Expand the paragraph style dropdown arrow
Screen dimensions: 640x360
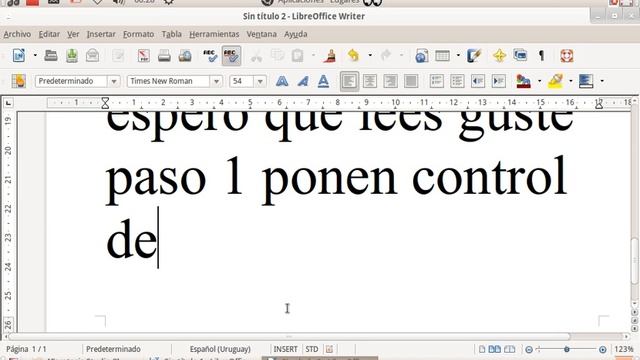click(114, 81)
